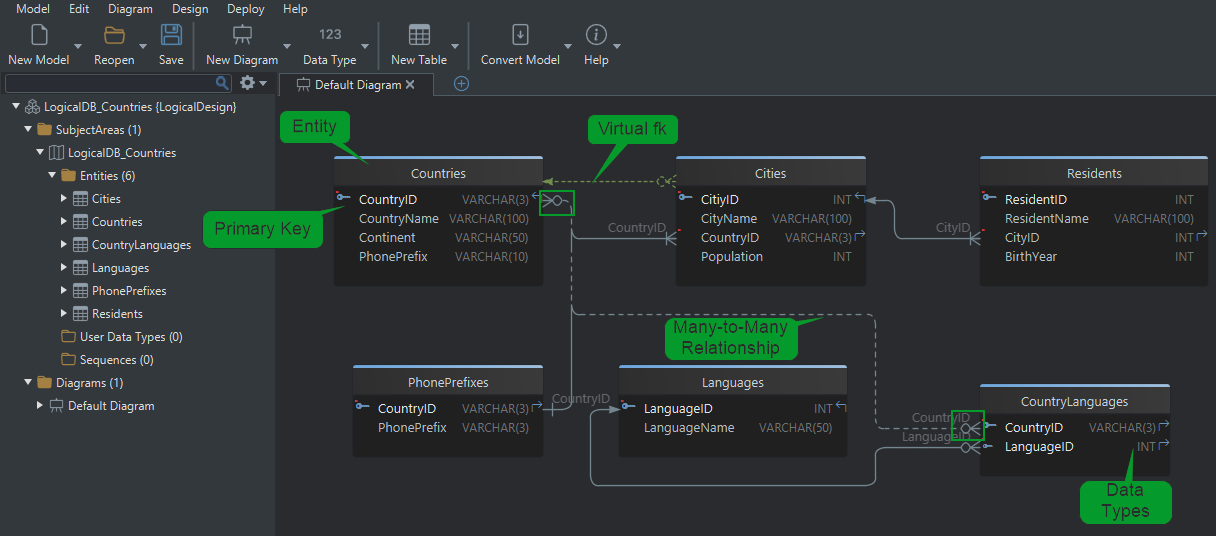Open dropdown arrow next to New Model
This screenshot has width=1216, height=536.
77,47
